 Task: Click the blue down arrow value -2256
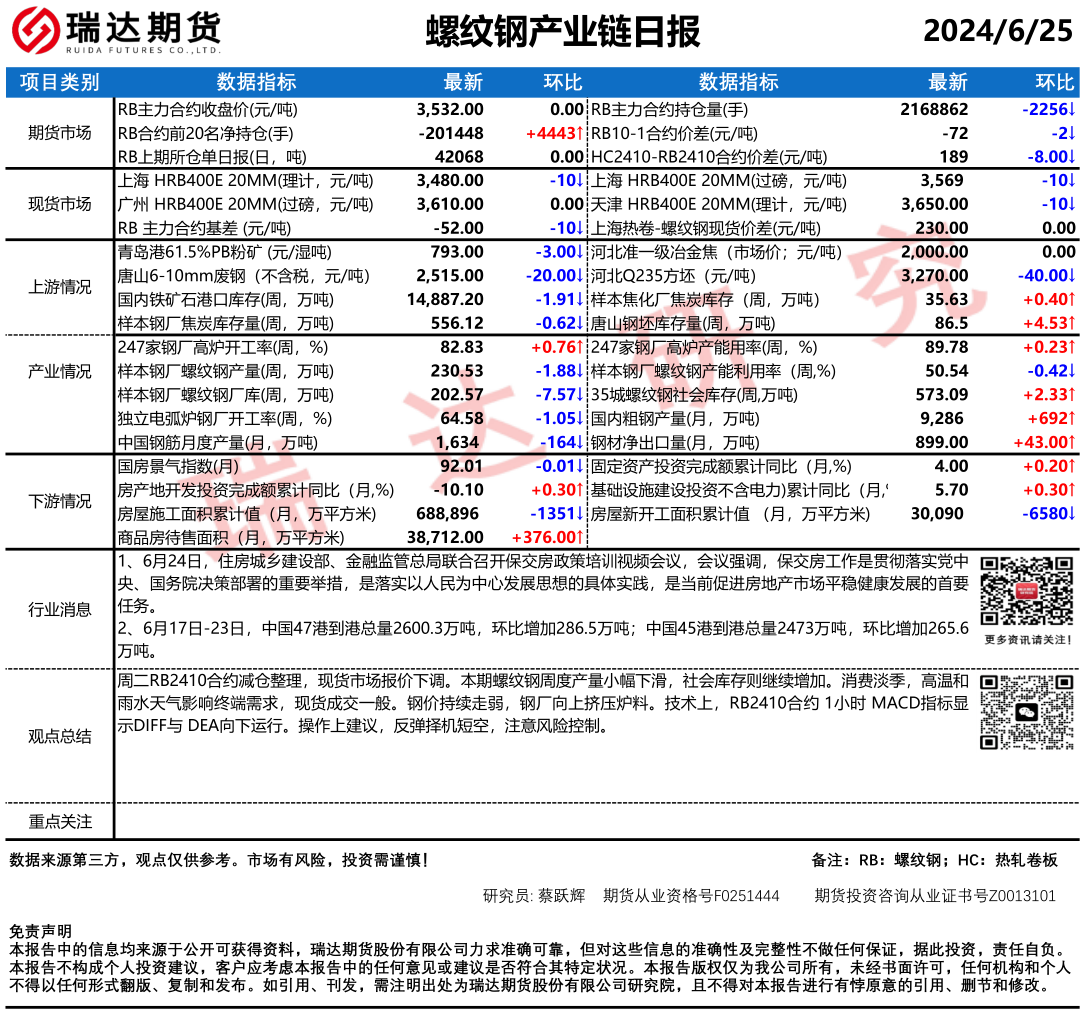pyautogui.click(x=1048, y=109)
